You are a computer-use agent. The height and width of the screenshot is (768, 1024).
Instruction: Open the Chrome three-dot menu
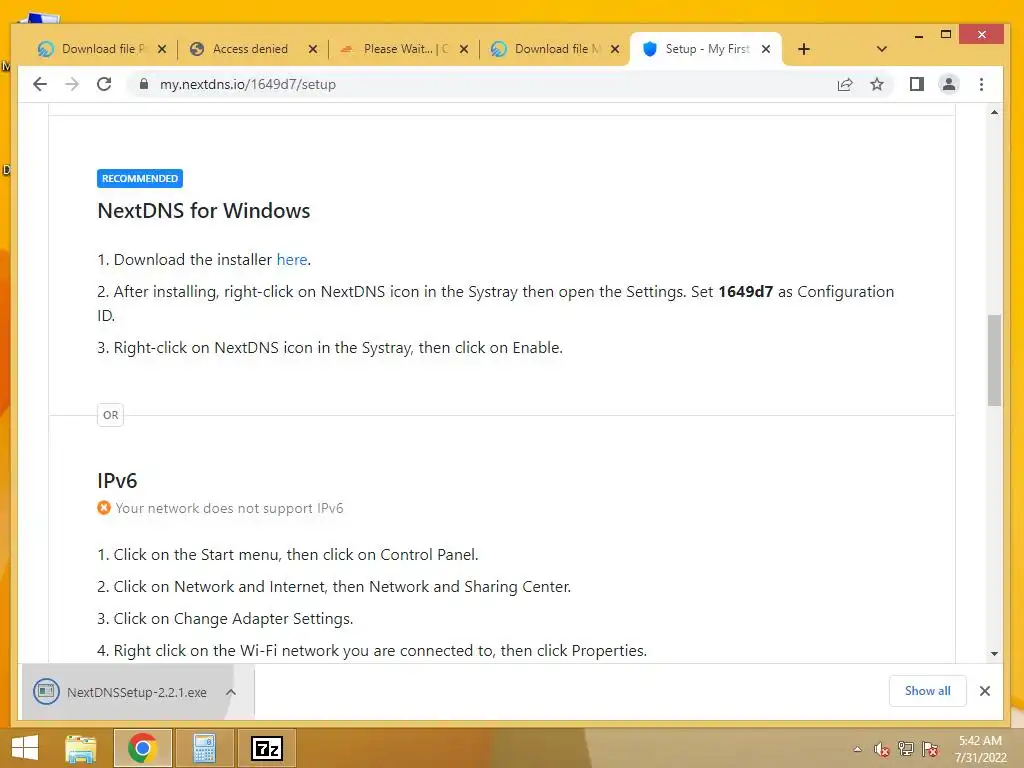981,84
